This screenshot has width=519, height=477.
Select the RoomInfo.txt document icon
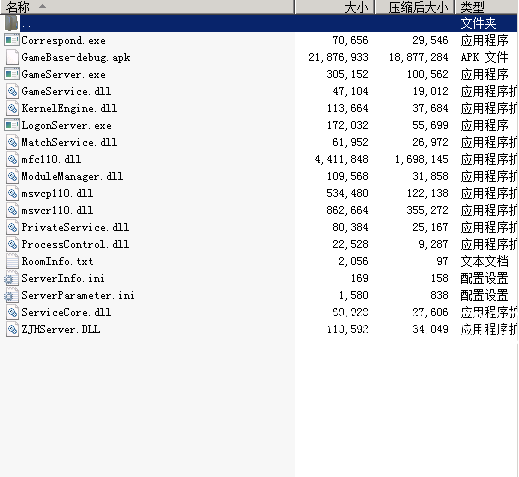(12, 261)
